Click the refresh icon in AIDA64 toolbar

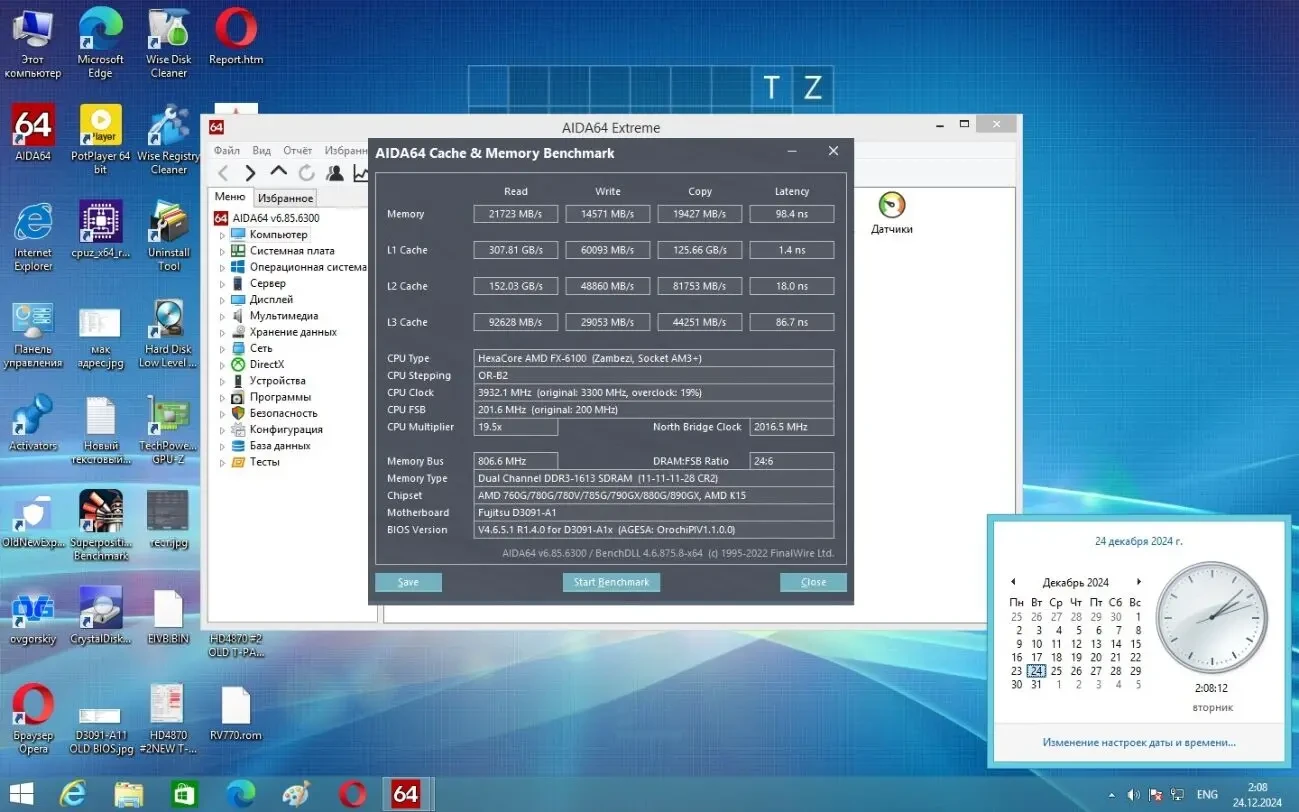pos(306,171)
